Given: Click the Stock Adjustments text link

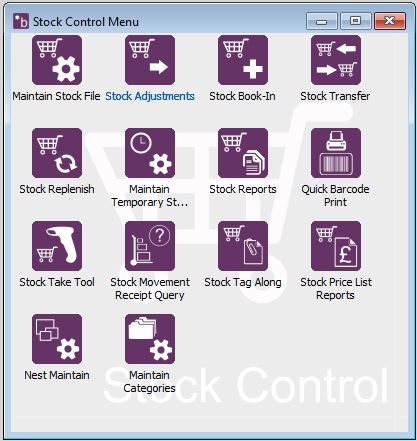Looking at the screenshot, I should [150, 96].
